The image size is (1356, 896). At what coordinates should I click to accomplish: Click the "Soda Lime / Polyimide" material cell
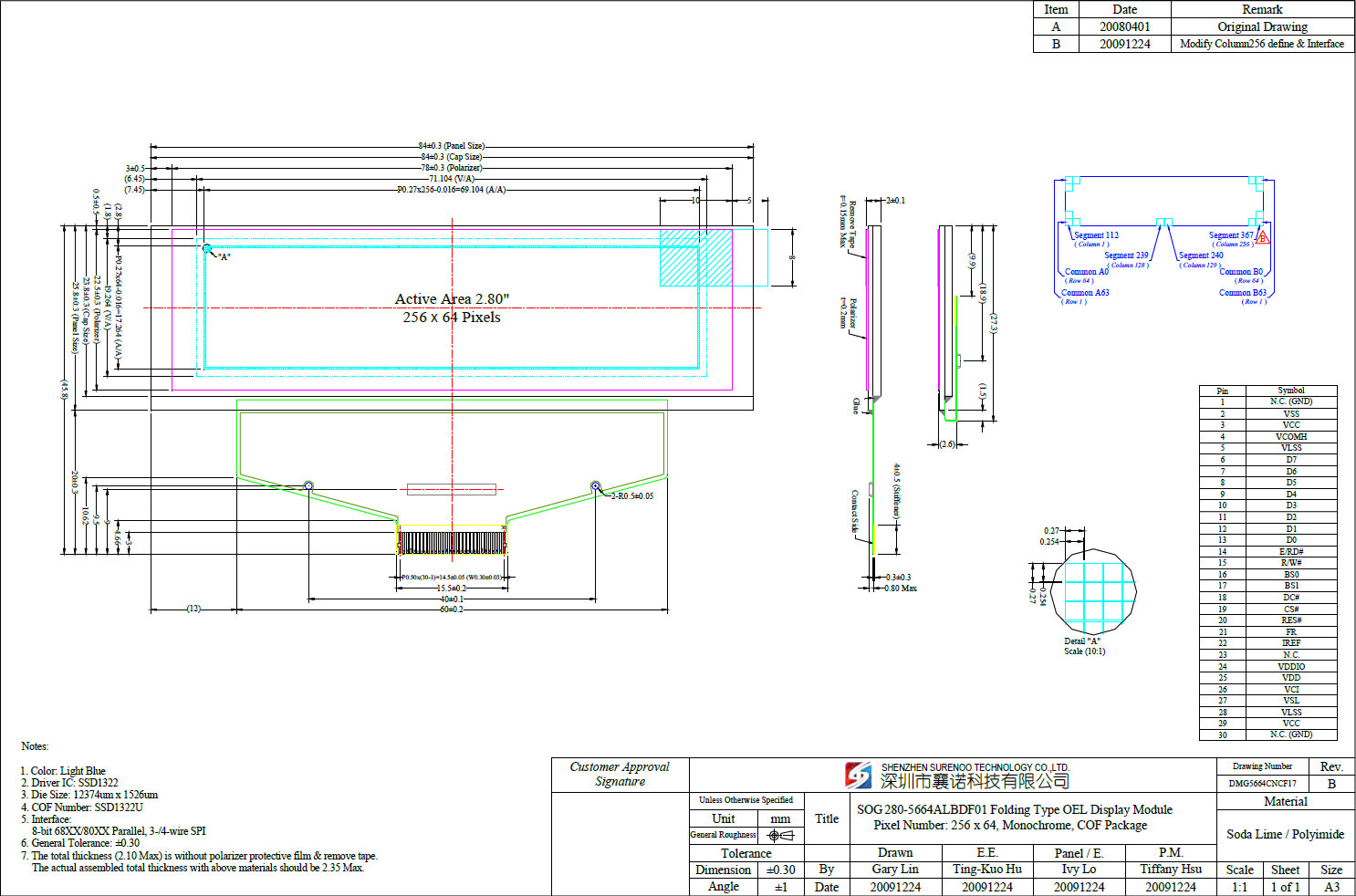[1285, 834]
